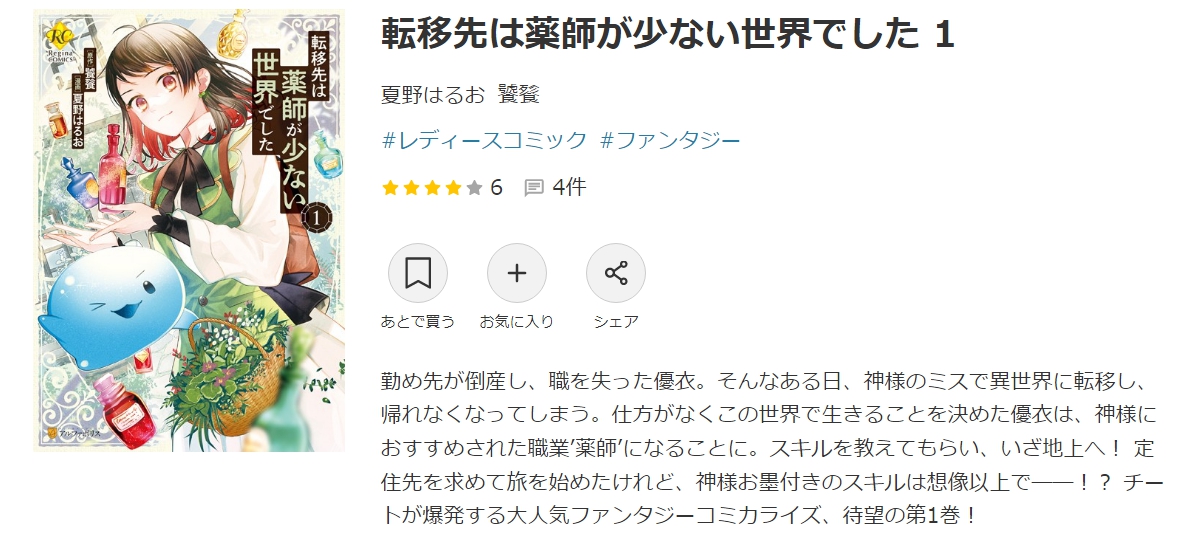1188x545 pixels.
Task: Click the title 転移先は薬師が少ない世界でした 1
Action: [x=667, y=35]
